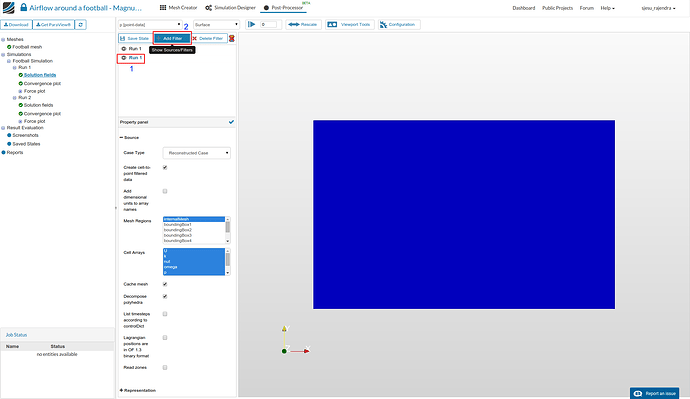Click the Save State button

click(x=134, y=39)
